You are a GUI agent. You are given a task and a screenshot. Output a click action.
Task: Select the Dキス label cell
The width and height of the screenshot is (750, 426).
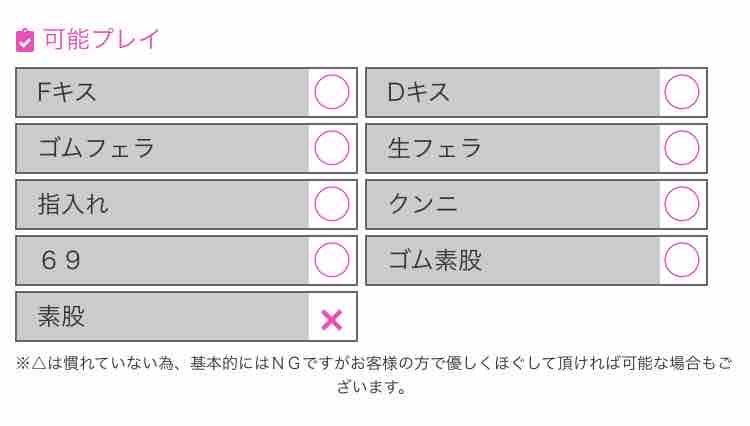pyautogui.click(x=513, y=92)
